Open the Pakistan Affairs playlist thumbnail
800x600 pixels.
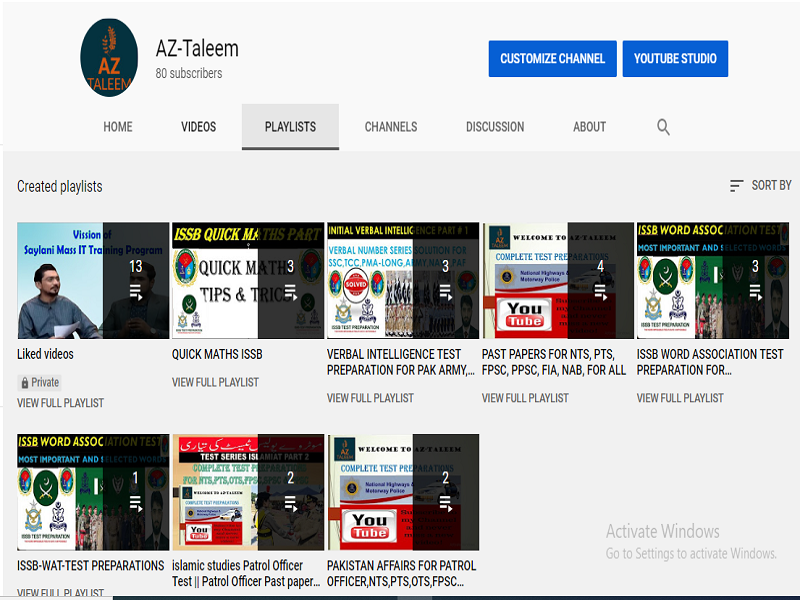(x=403, y=492)
